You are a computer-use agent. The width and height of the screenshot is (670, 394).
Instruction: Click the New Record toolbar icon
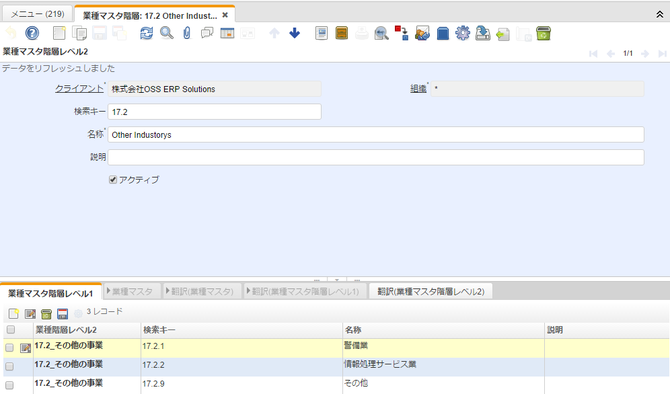(59, 33)
